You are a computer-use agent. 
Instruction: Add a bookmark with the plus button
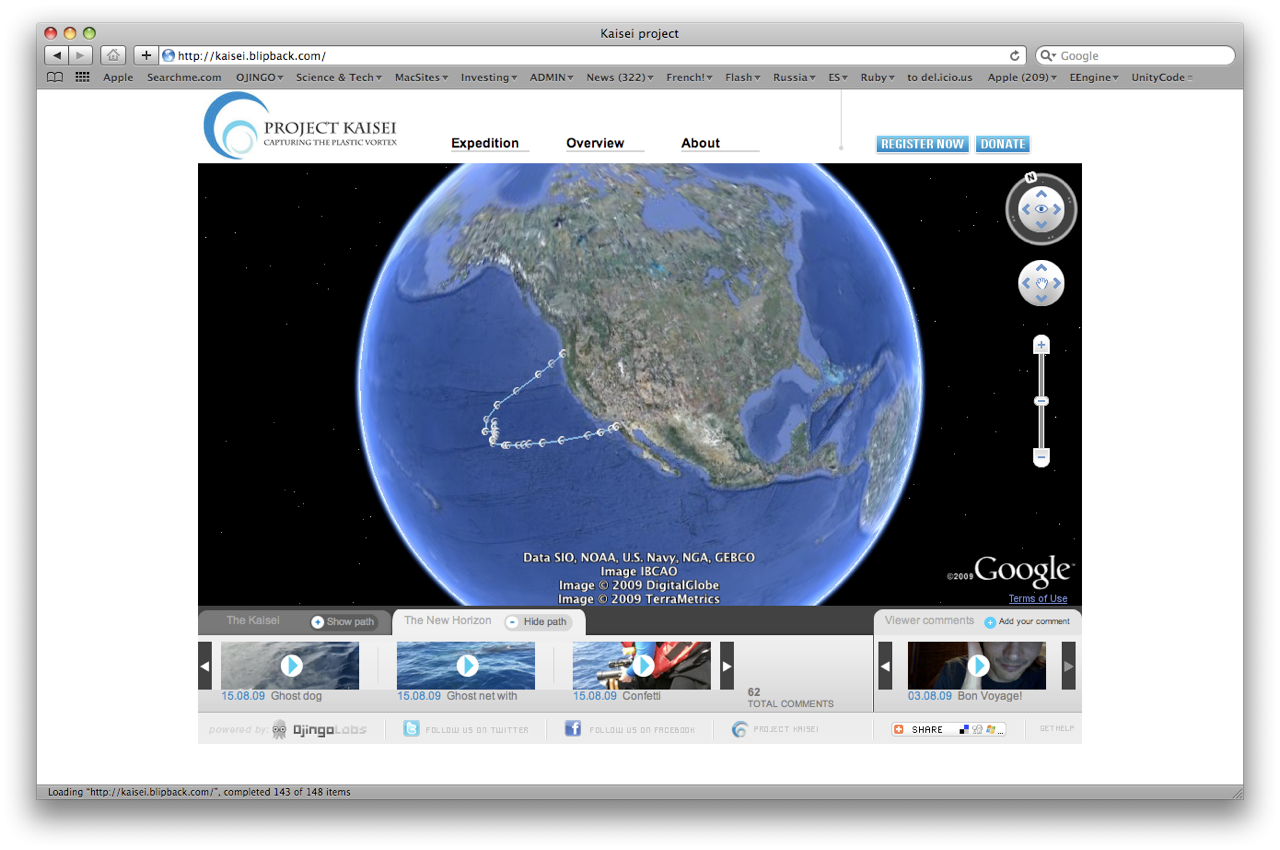(146, 56)
